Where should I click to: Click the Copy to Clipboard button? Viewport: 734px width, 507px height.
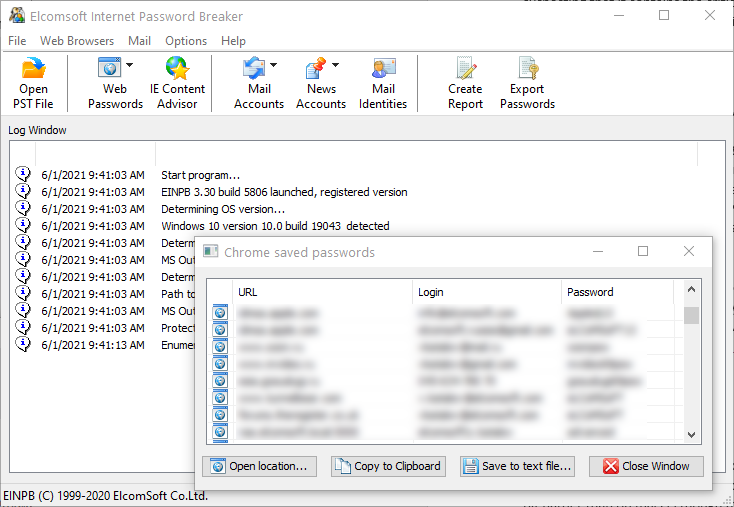[x=388, y=466]
